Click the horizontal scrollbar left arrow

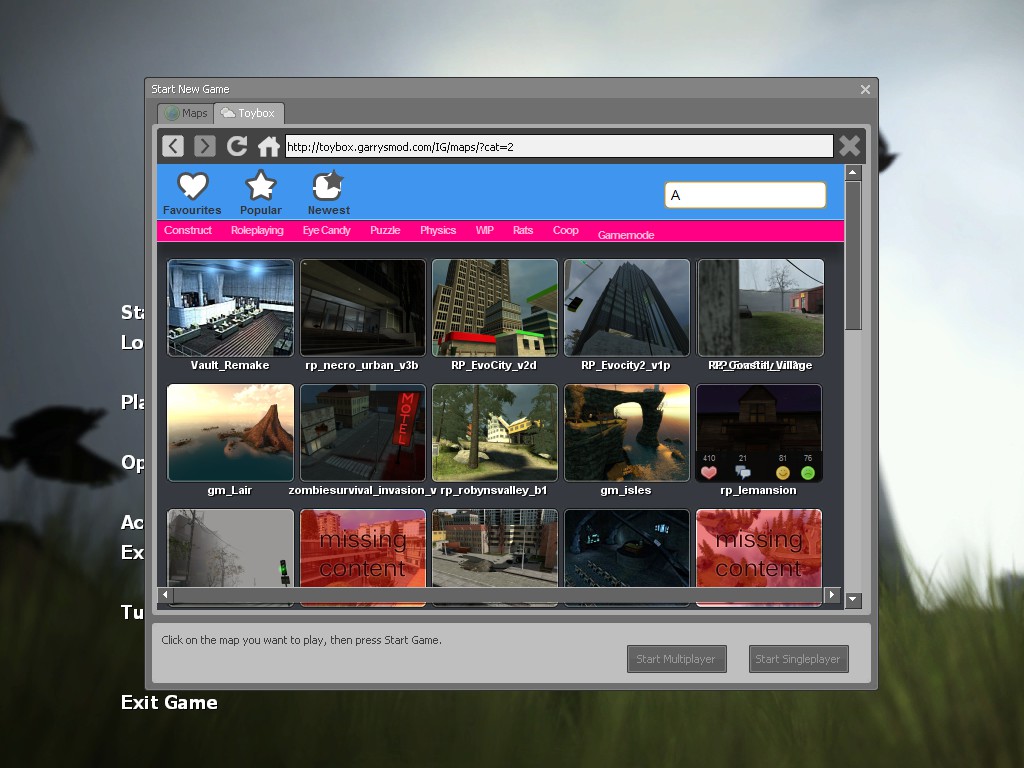[165, 594]
